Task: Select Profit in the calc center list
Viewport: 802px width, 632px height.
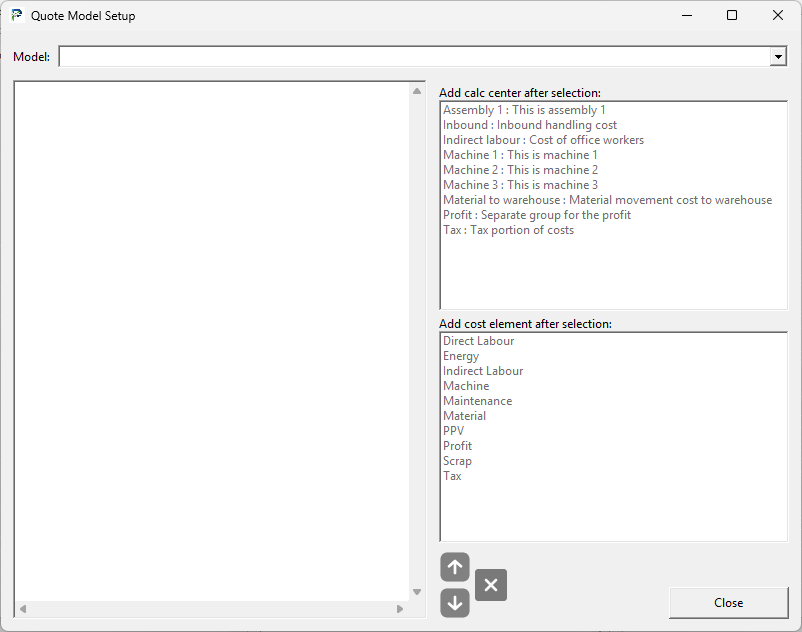Action: pos(536,214)
